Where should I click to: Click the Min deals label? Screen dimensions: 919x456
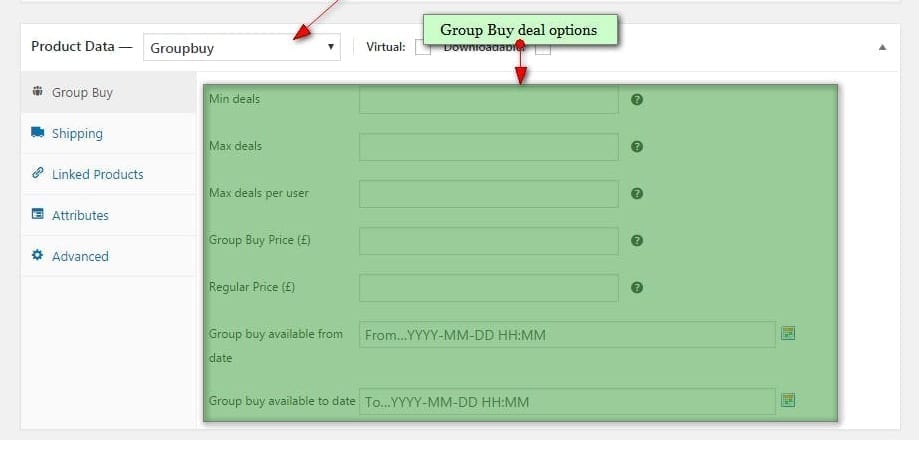point(234,99)
